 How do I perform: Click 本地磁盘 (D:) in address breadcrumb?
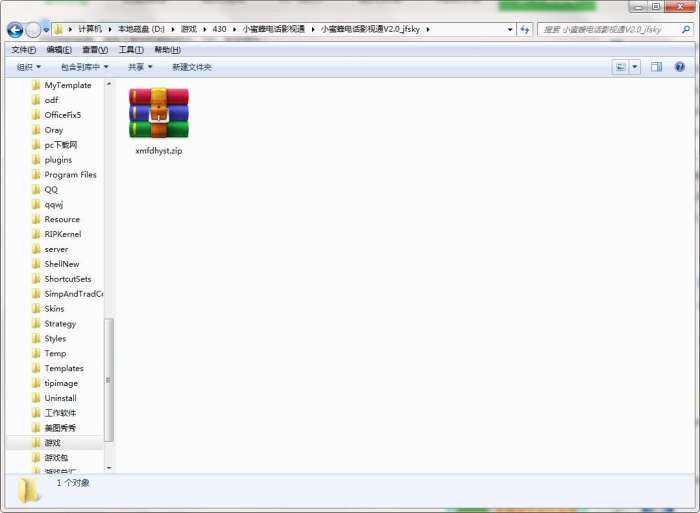click(x=141, y=29)
